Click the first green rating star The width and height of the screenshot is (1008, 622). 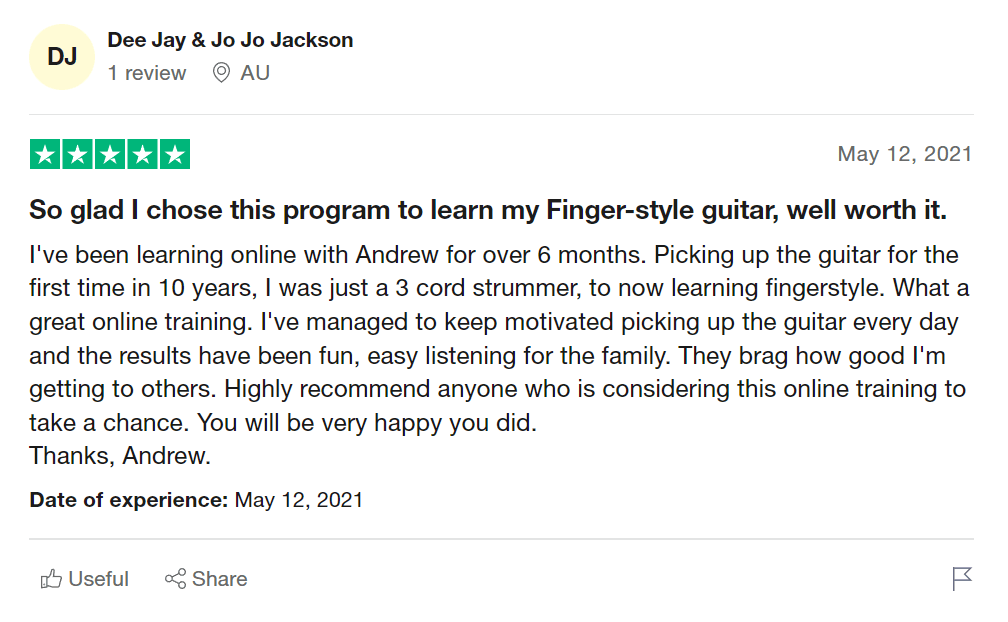pyautogui.click(x=46, y=155)
